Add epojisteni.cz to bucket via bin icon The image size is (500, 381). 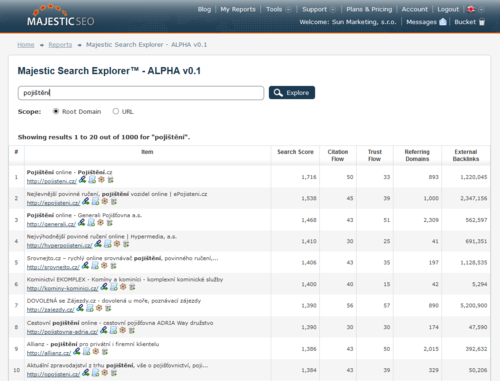coord(114,202)
